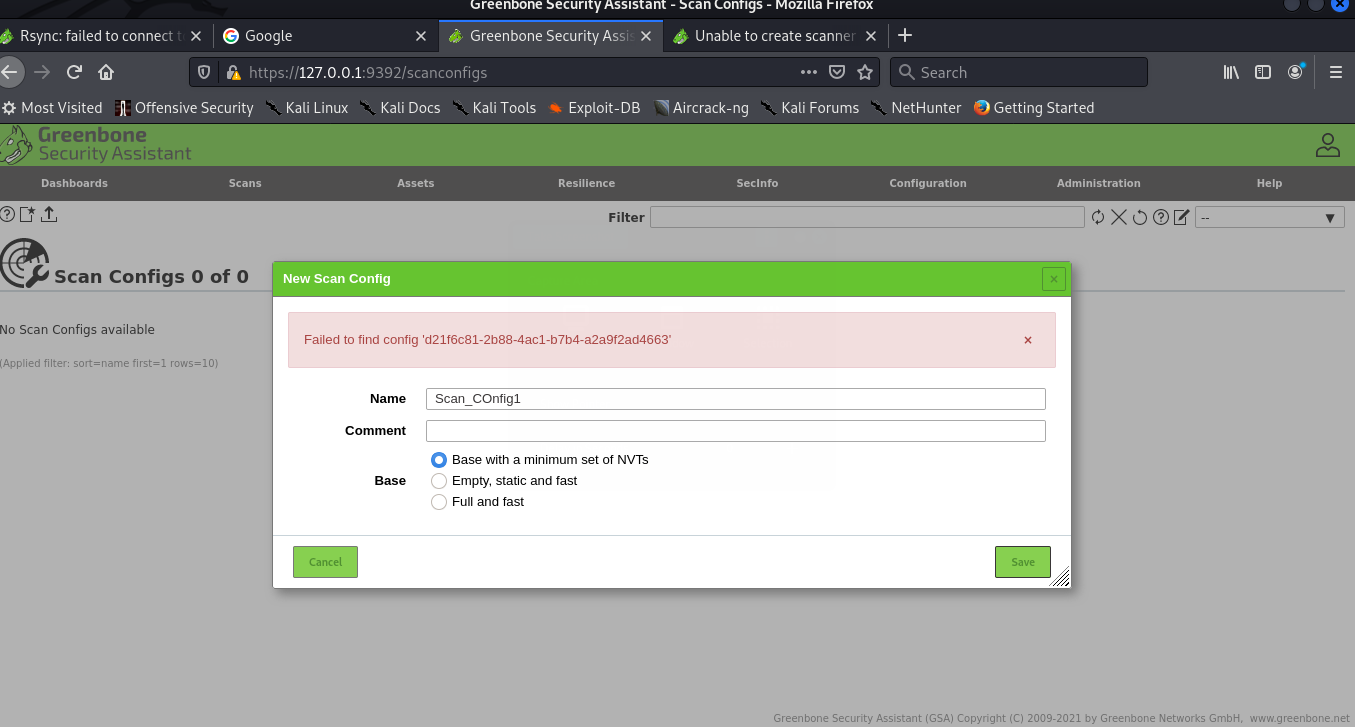Dismiss the 'Failed to find config' error
The image size is (1355, 727).
click(x=1027, y=340)
